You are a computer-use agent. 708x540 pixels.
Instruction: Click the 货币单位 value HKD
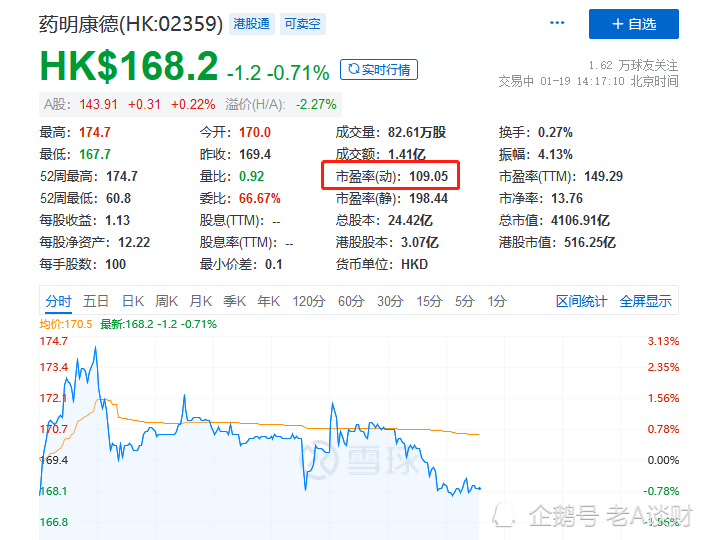(415, 264)
